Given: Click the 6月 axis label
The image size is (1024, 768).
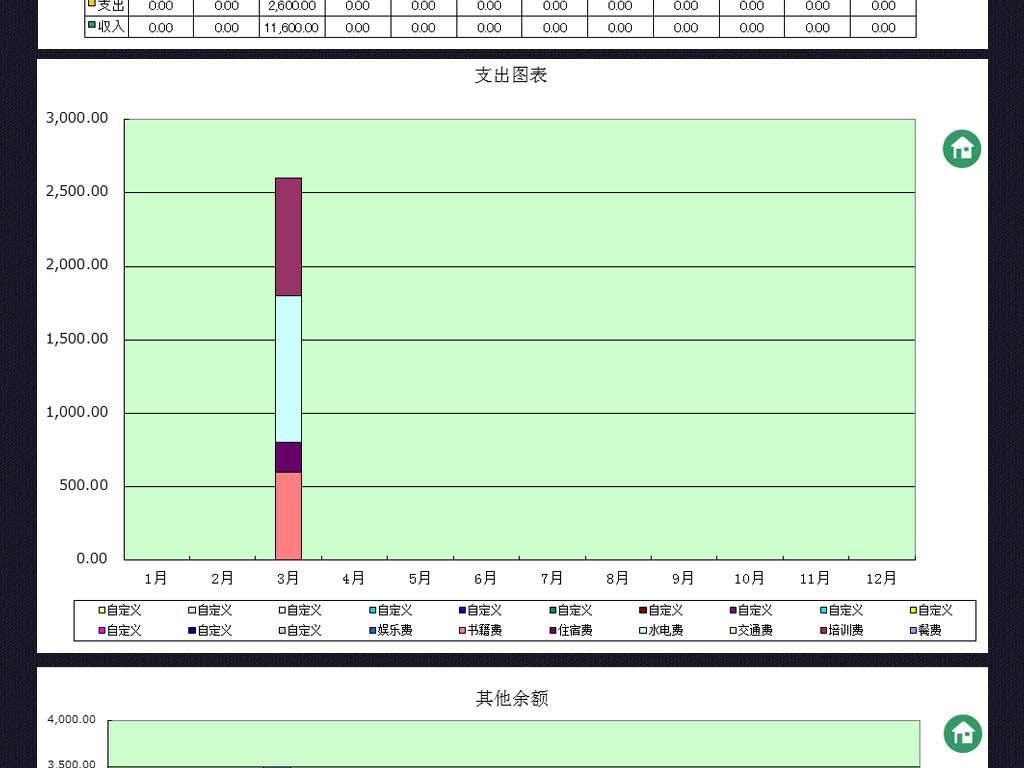Looking at the screenshot, I should point(485,578).
